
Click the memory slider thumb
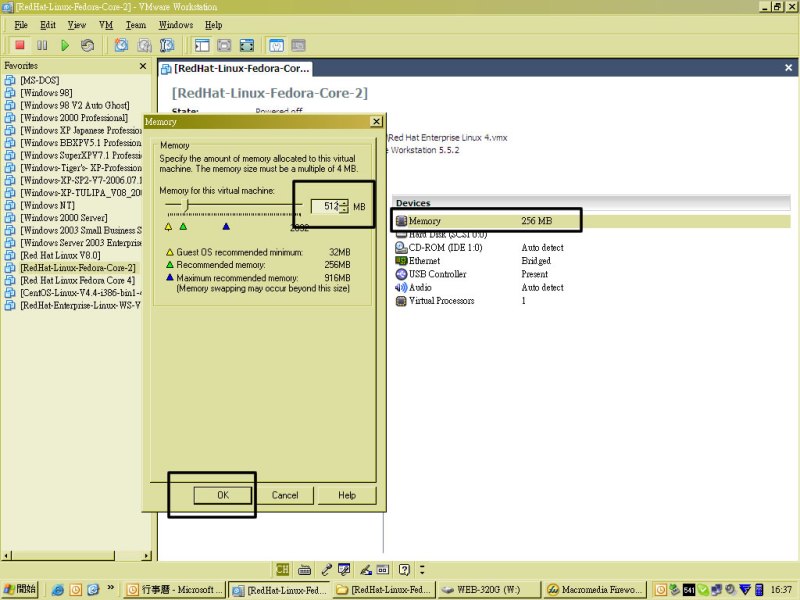point(187,205)
